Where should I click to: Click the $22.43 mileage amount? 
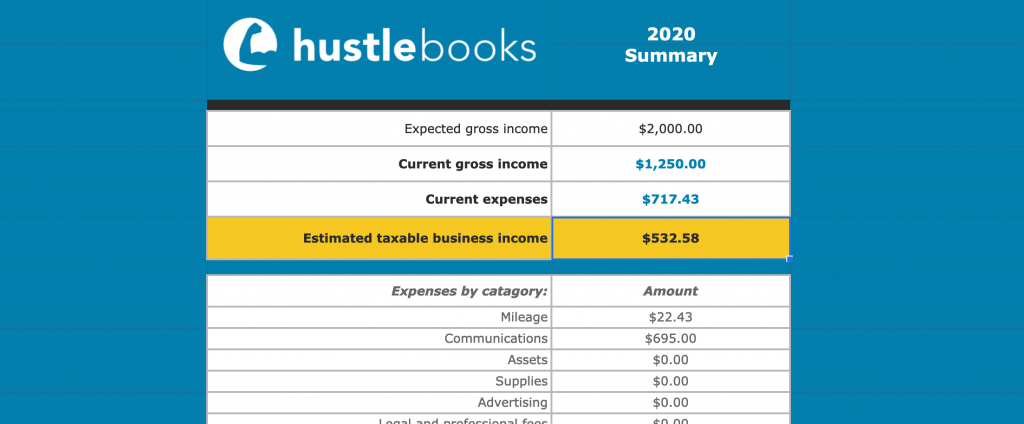tap(671, 318)
